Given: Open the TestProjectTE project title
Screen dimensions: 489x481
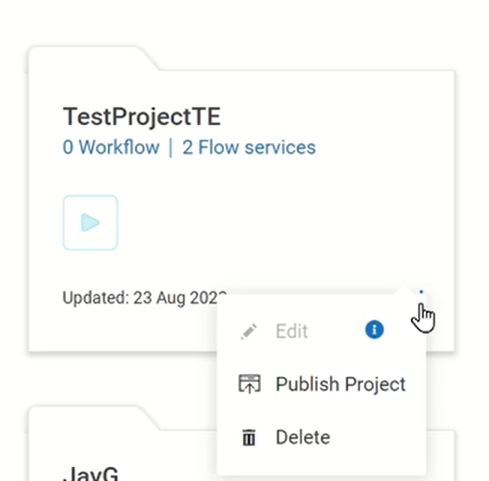Looking at the screenshot, I should 142,117.
